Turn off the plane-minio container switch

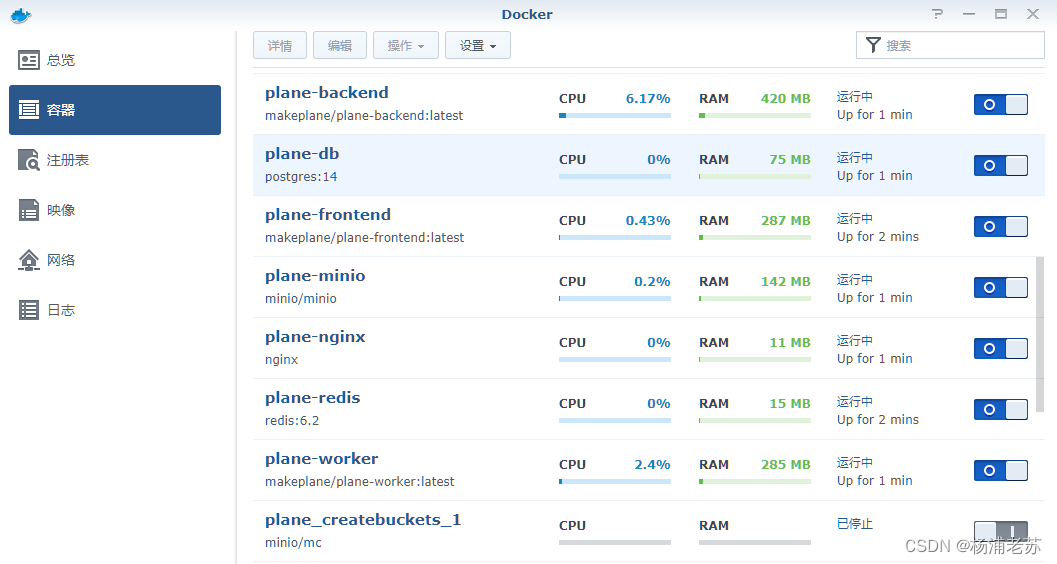[1000, 287]
